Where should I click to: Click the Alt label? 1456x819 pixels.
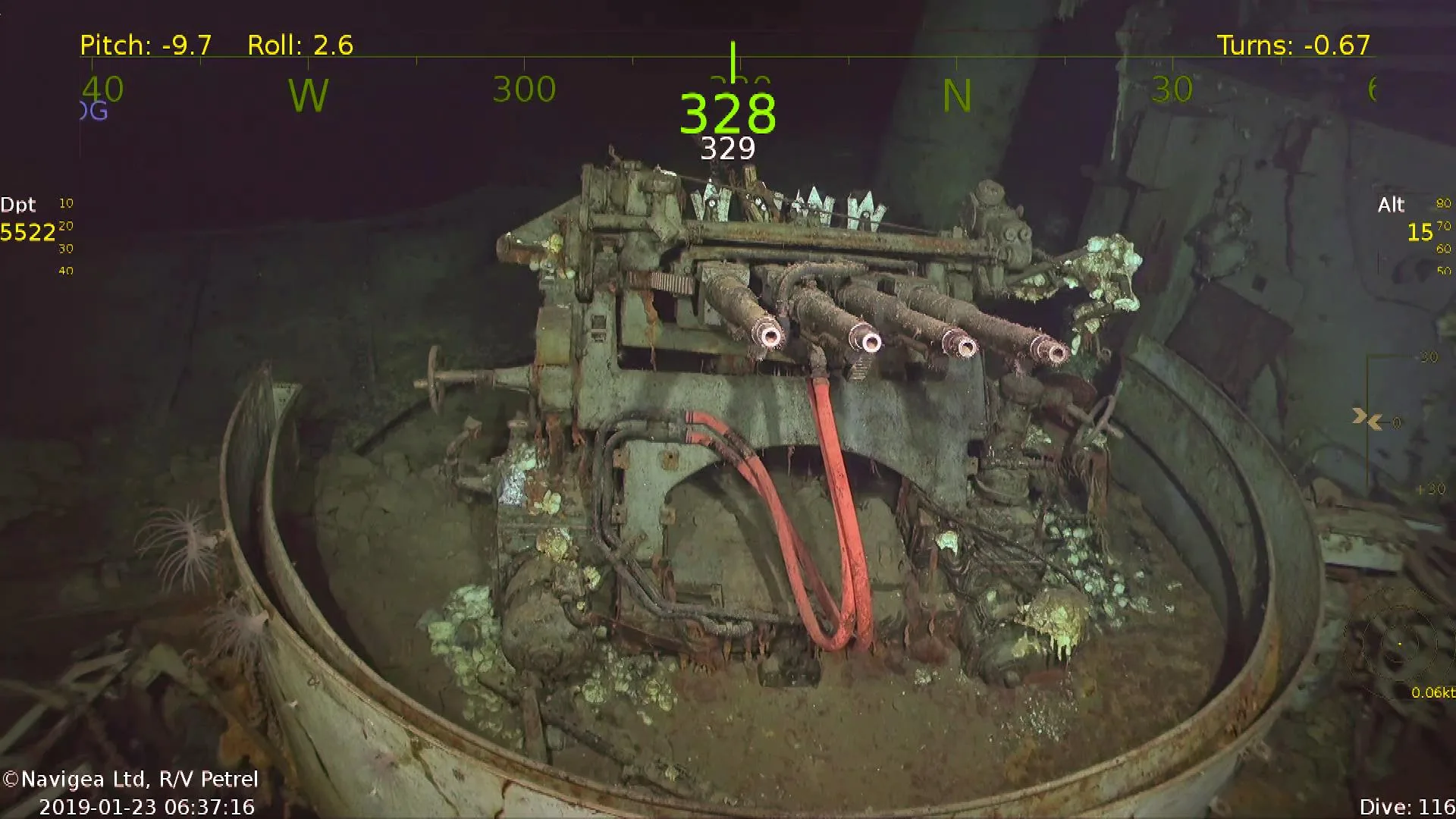click(x=1391, y=205)
